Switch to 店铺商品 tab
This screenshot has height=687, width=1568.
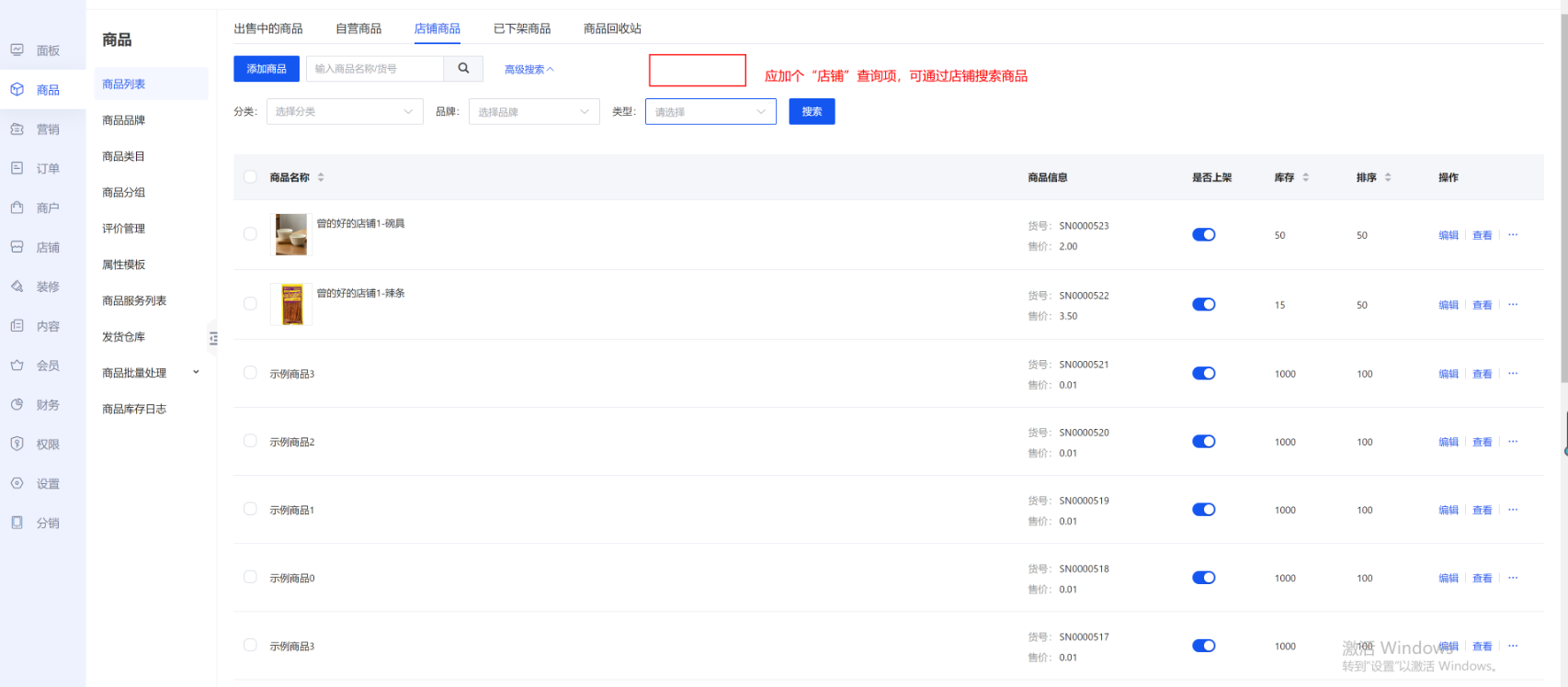click(x=437, y=28)
